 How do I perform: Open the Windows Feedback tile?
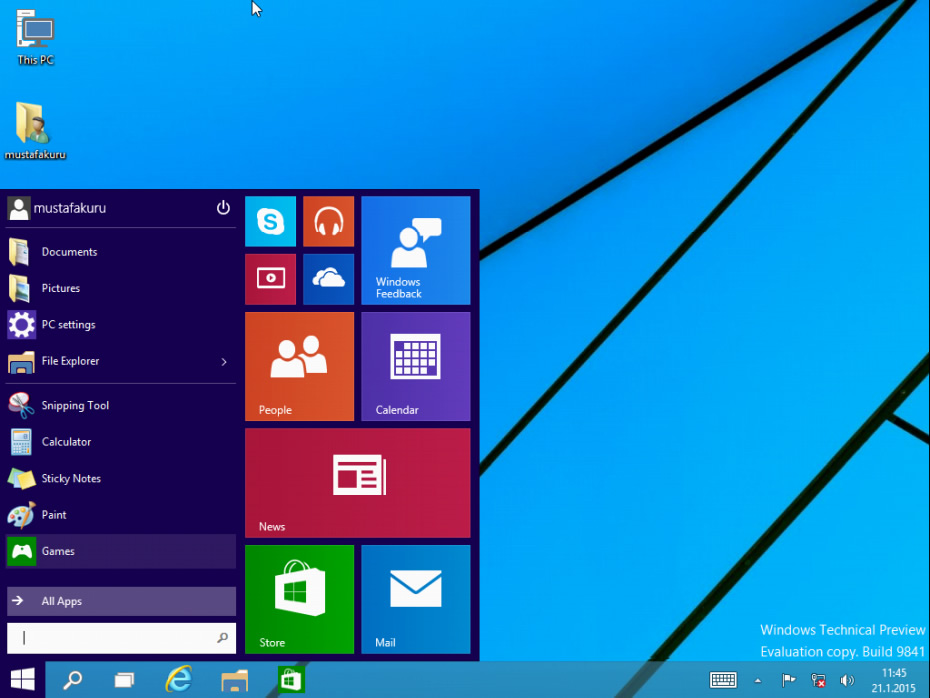[x=416, y=250]
